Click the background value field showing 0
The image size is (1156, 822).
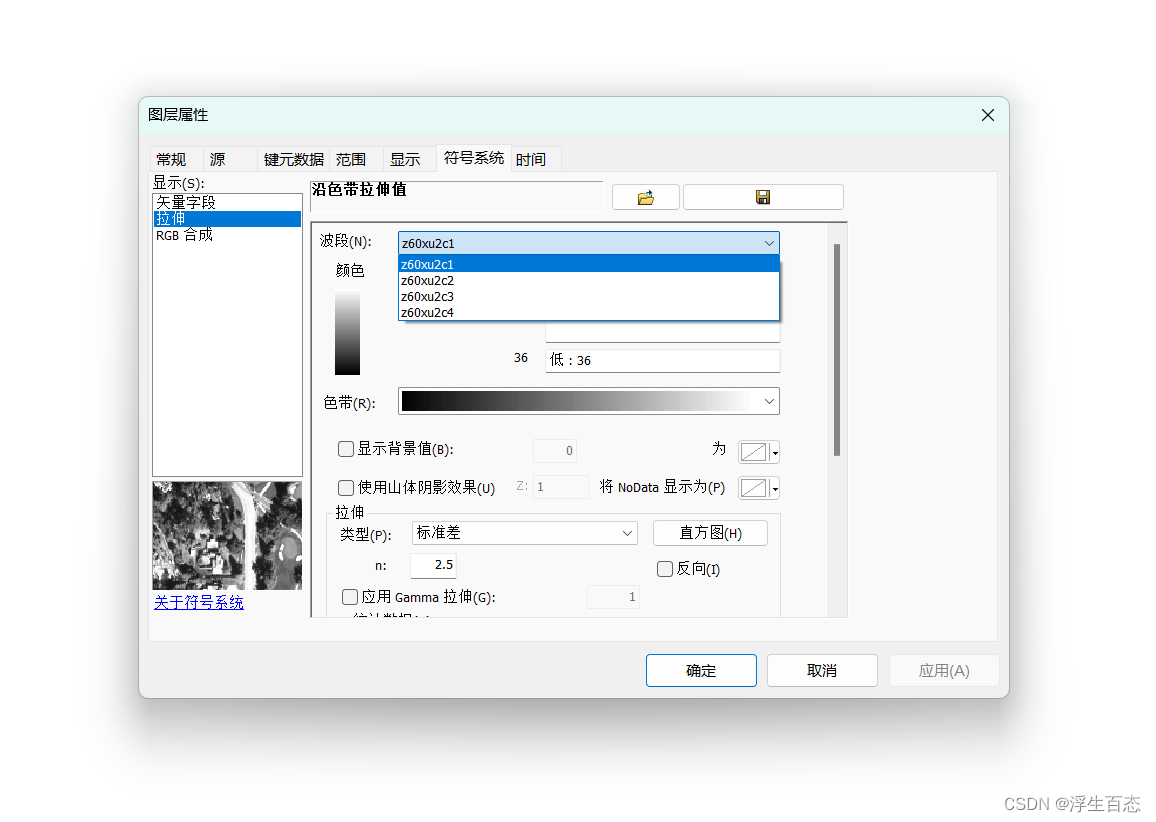[554, 450]
